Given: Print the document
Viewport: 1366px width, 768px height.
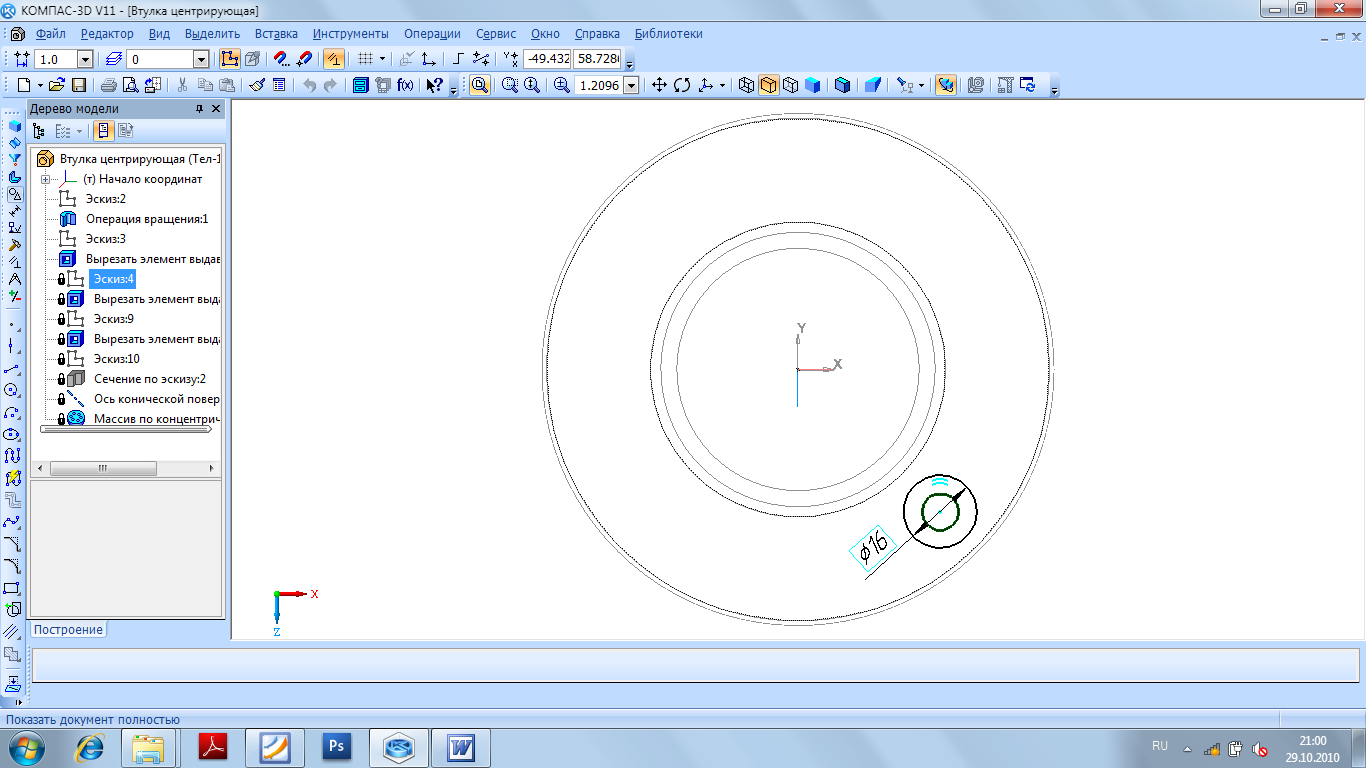Looking at the screenshot, I should (x=109, y=86).
